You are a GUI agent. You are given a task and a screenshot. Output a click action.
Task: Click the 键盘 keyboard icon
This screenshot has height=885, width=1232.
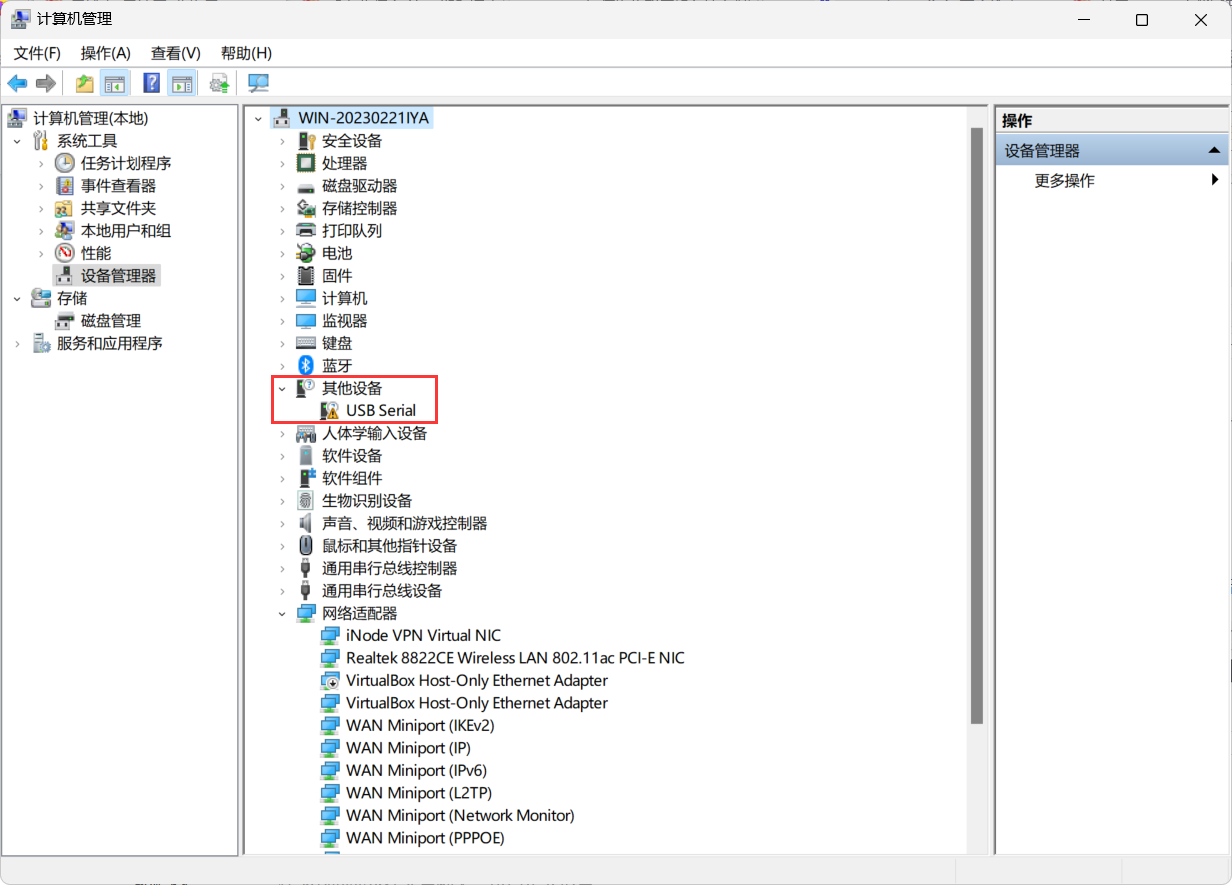[x=306, y=343]
